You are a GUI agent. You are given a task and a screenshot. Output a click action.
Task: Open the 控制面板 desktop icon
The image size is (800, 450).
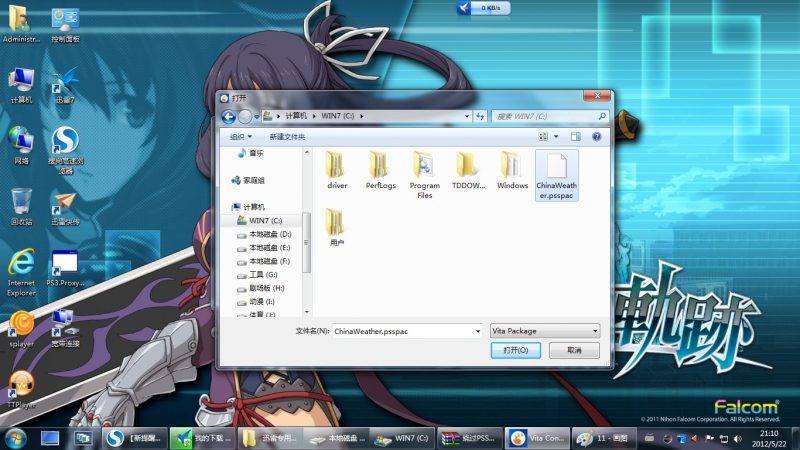click(65, 24)
